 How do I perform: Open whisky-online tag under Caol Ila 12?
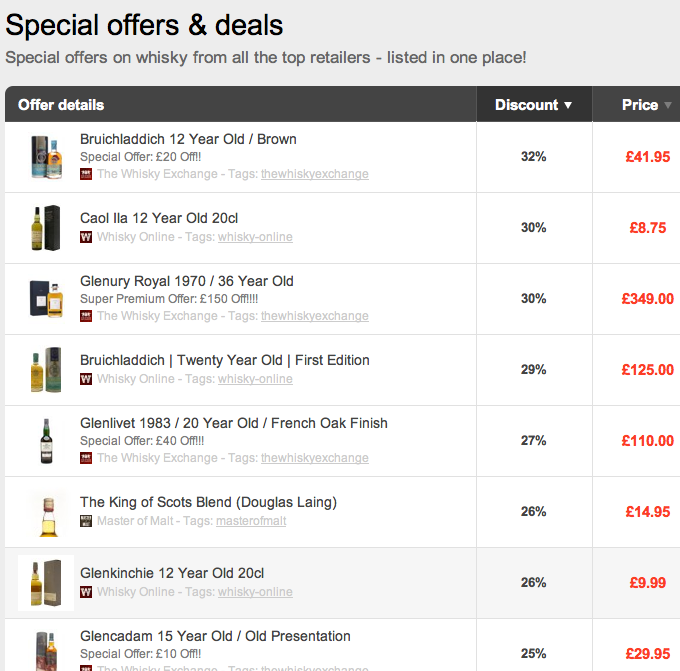255,237
